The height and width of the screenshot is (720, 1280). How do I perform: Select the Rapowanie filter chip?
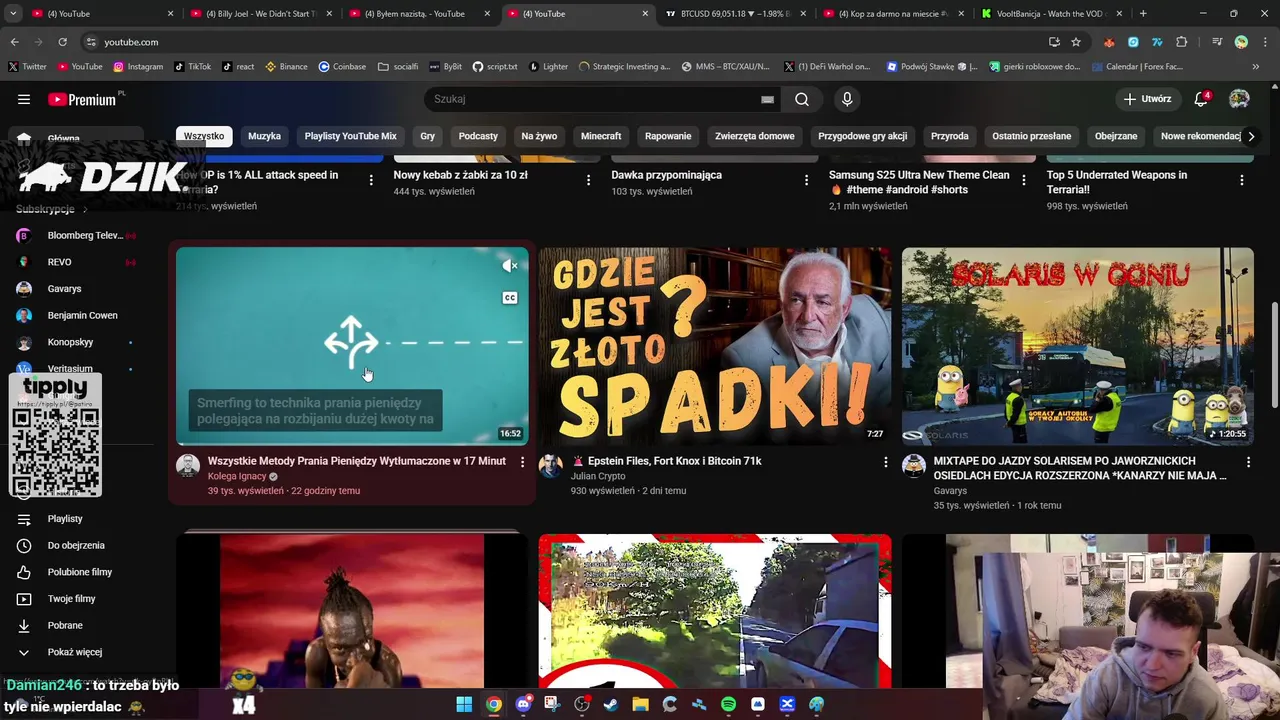668,136
